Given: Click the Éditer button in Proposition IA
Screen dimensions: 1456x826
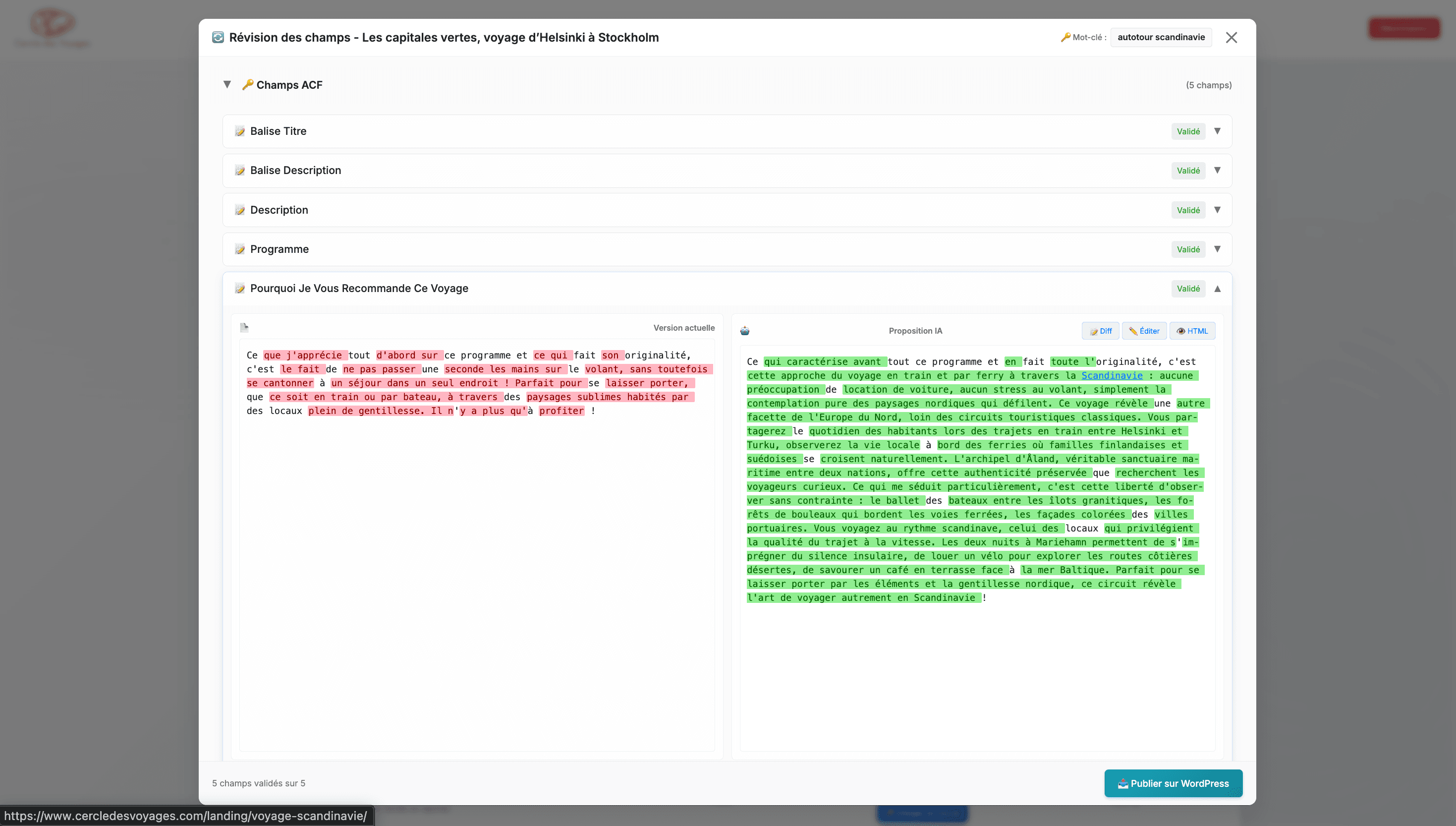Looking at the screenshot, I should point(1144,331).
